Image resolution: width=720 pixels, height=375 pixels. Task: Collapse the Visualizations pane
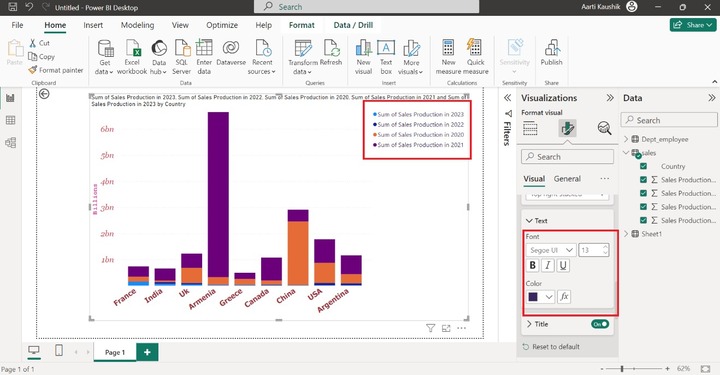(x=610, y=98)
